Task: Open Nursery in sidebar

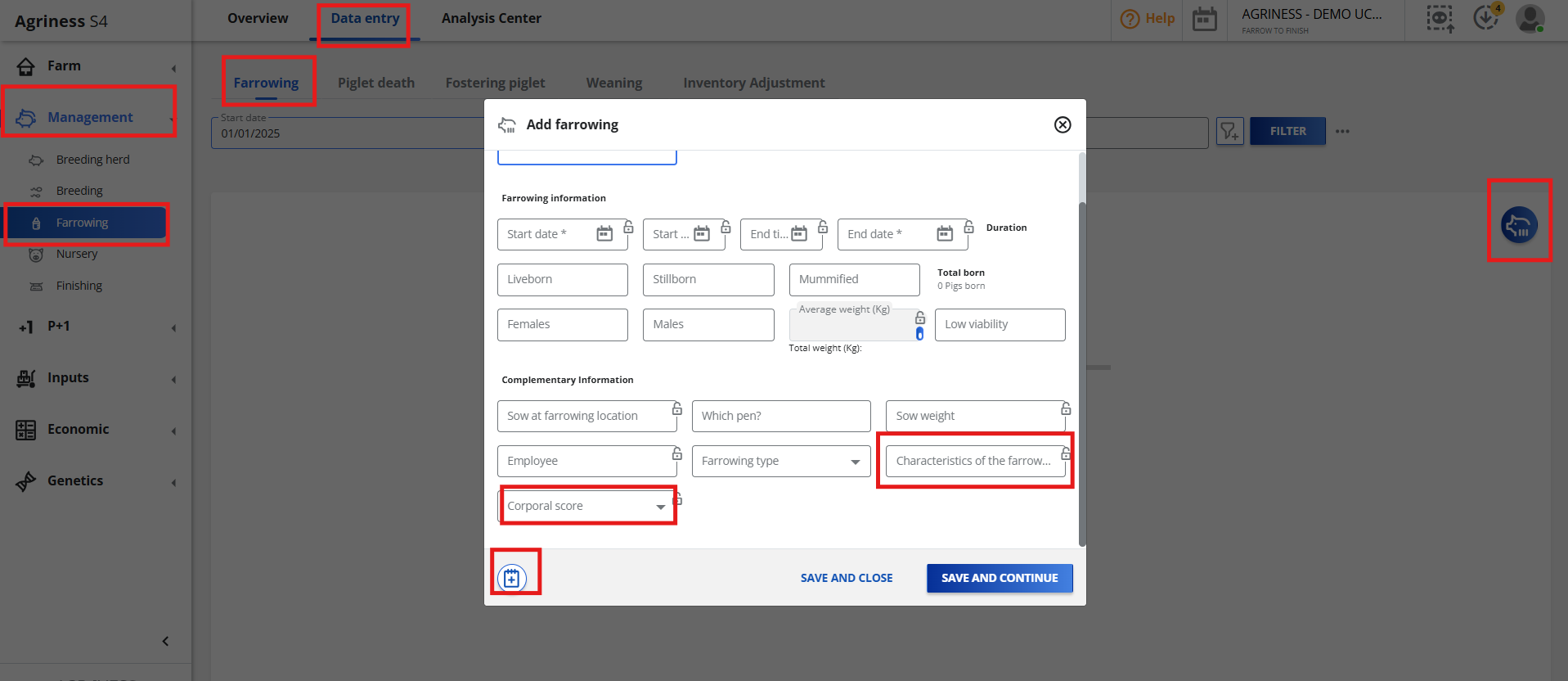Action: pos(77,254)
